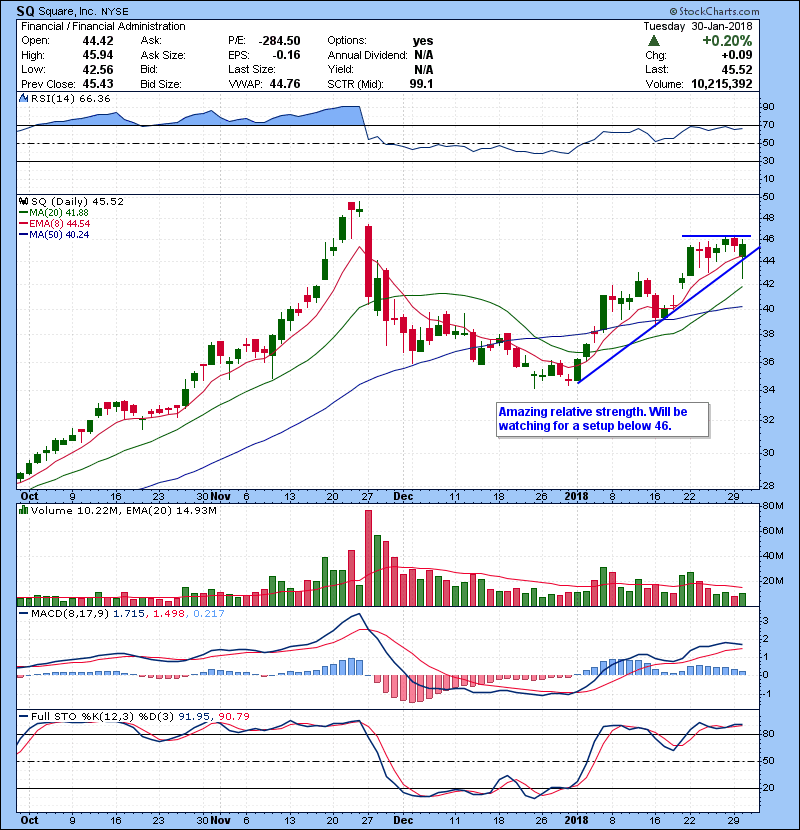Click the Prev Close value 45.43
Image resolution: width=800 pixels, height=830 pixels.
(98, 84)
